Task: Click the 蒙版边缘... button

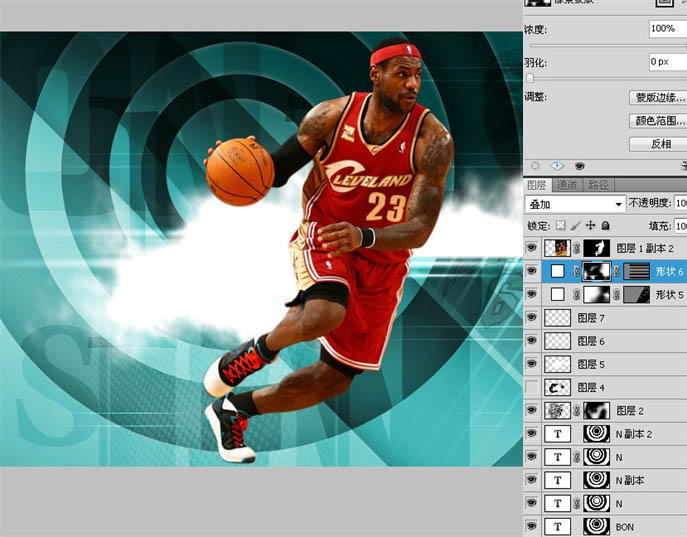Action: [658, 97]
